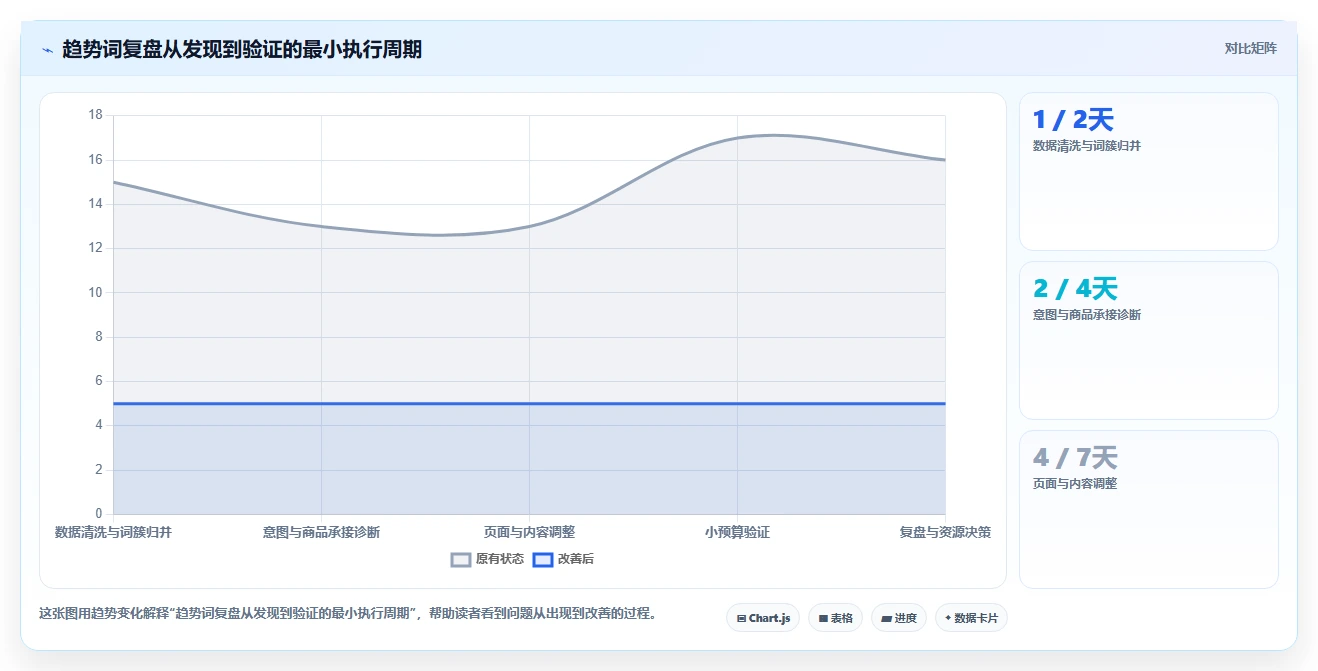
Task: Click the x-axis label 意图与商品承接诊断
Action: point(321,532)
